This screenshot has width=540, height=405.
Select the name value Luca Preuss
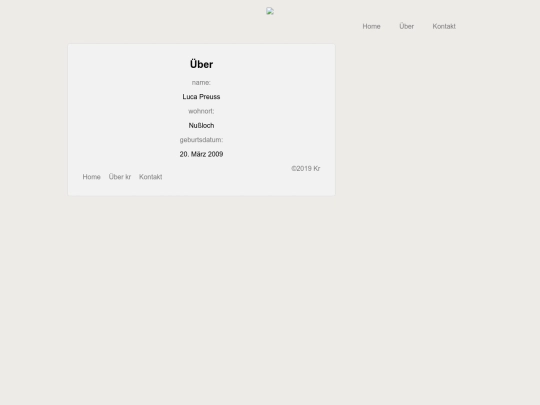click(201, 97)
